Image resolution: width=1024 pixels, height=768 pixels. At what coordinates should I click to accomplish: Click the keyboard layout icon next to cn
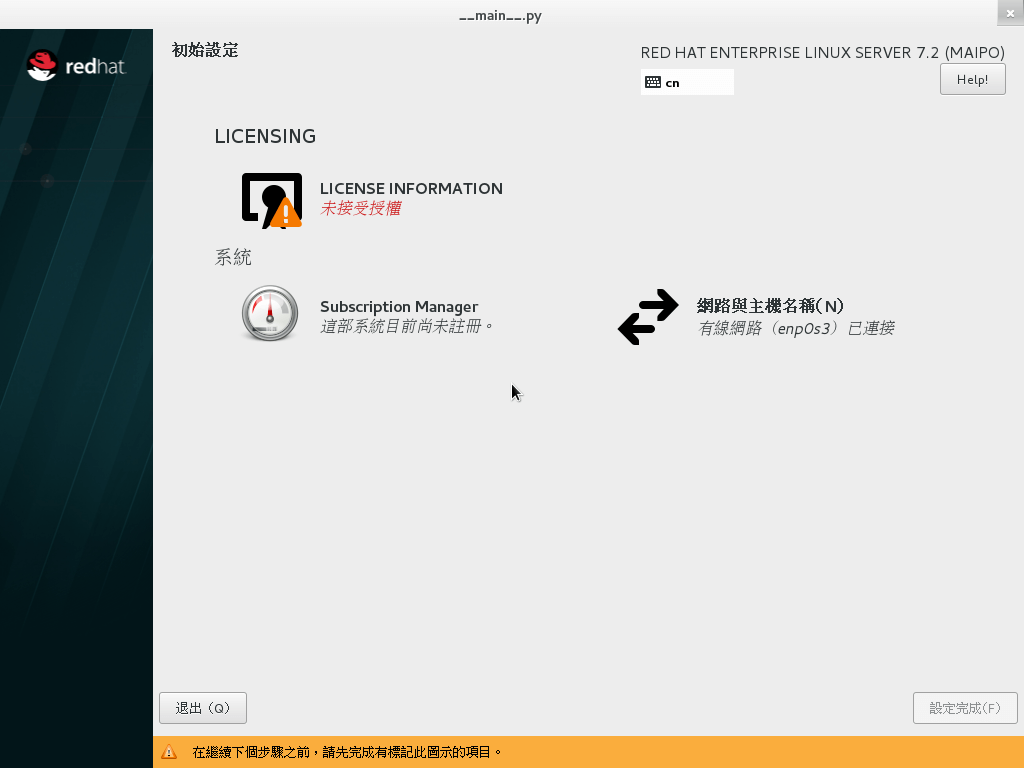pos(652,82)
